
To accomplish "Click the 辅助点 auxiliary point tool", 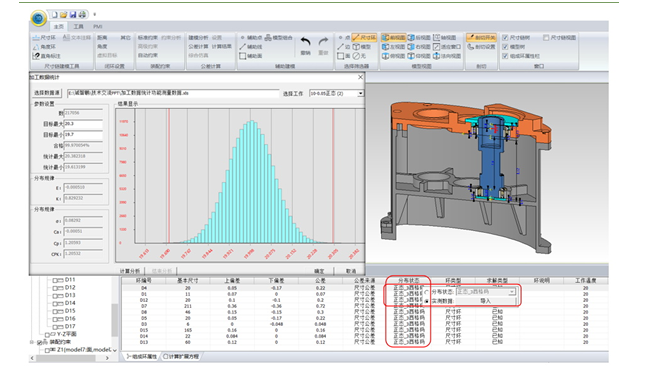I will pos(251,37).
